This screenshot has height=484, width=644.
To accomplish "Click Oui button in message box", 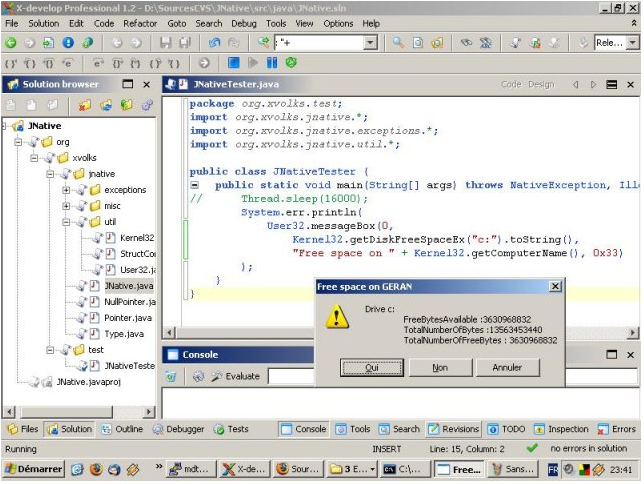I will coord(372,367).
